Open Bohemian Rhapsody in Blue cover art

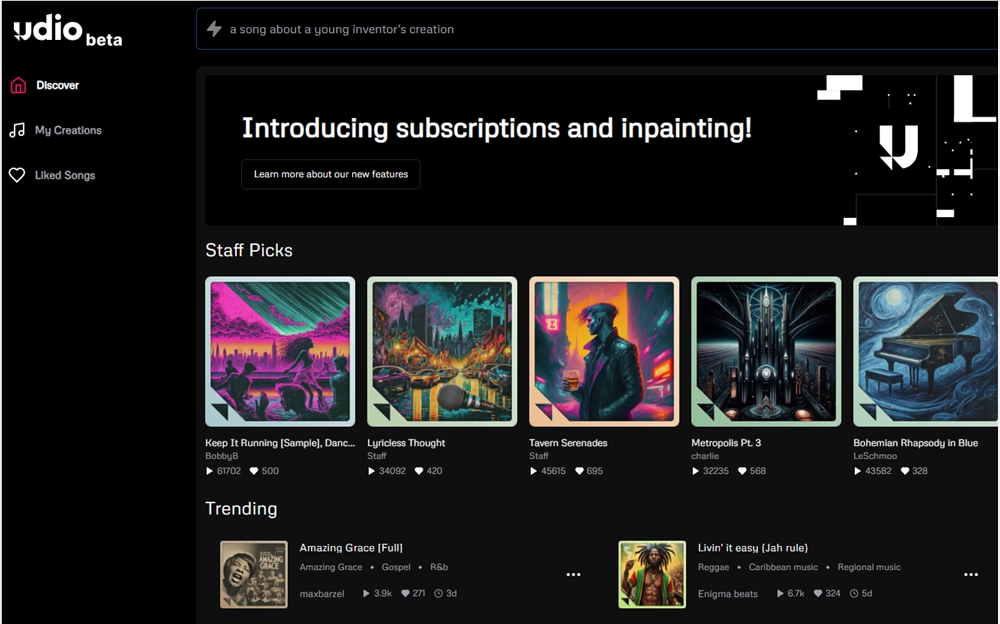(925, 351)
